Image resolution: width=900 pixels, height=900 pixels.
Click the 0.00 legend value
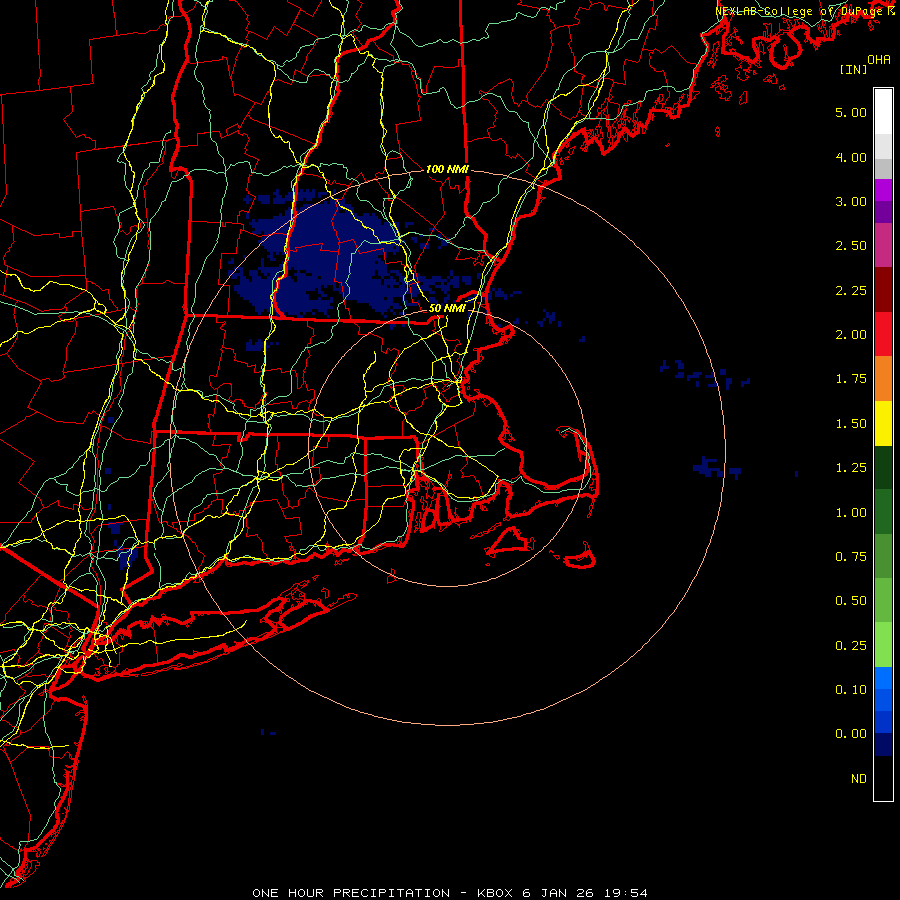tap(851, 734)
